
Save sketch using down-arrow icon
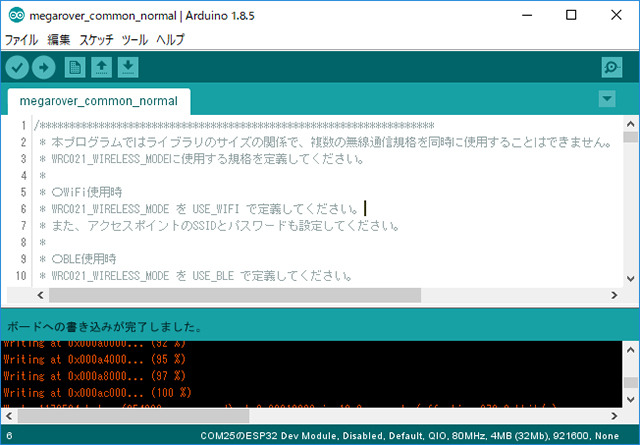tap(127, 67)
